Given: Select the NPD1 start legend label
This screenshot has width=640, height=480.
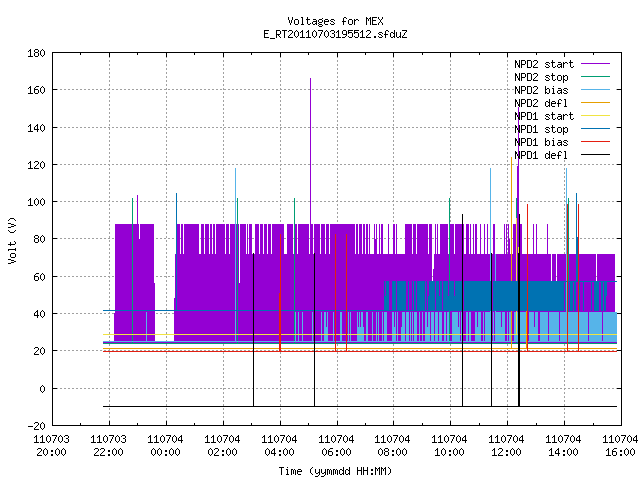Looking at the screenshot, I should coord(544,116).
